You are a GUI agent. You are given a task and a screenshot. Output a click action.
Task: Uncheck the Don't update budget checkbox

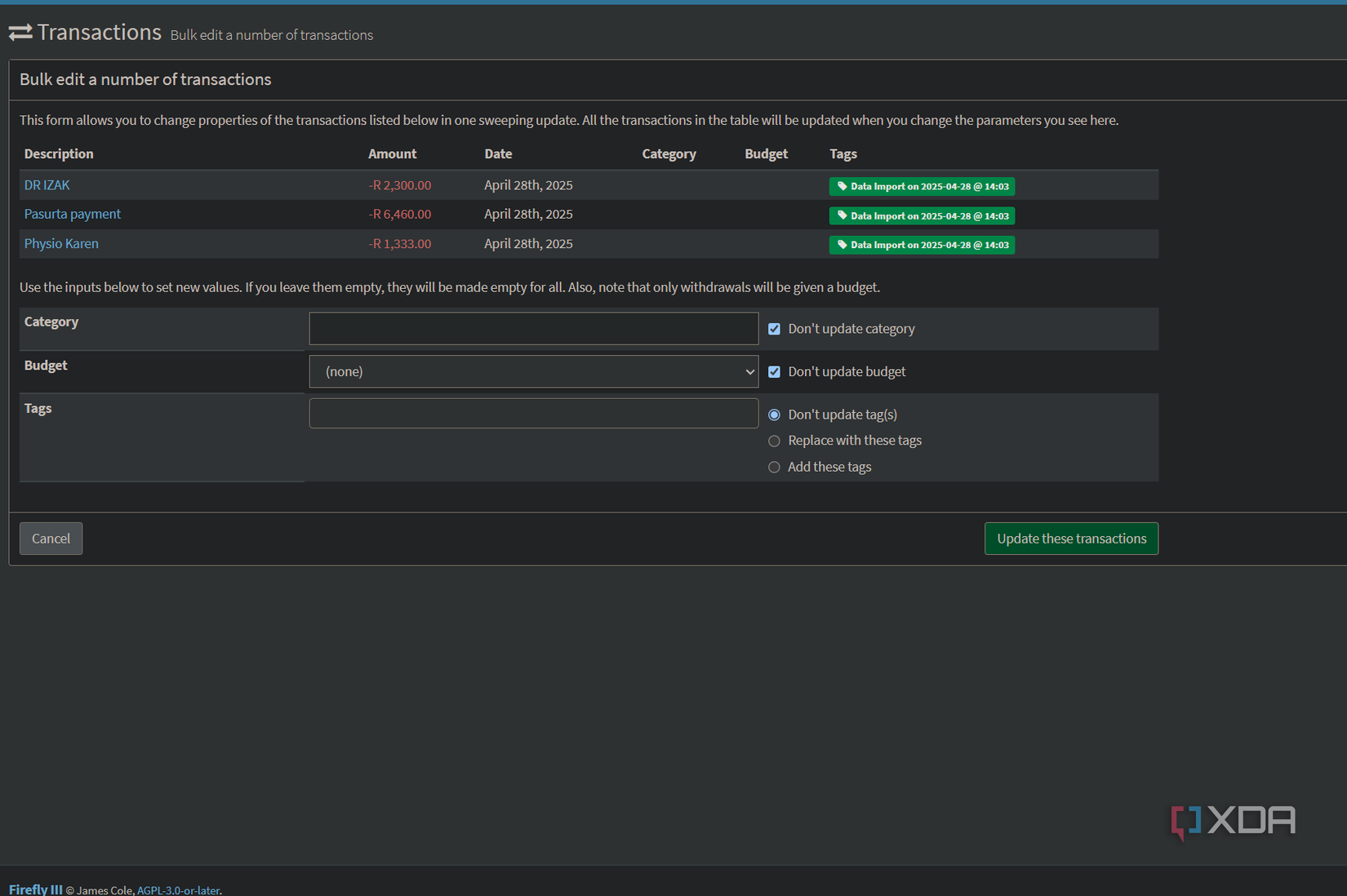[x=774, y=371]
